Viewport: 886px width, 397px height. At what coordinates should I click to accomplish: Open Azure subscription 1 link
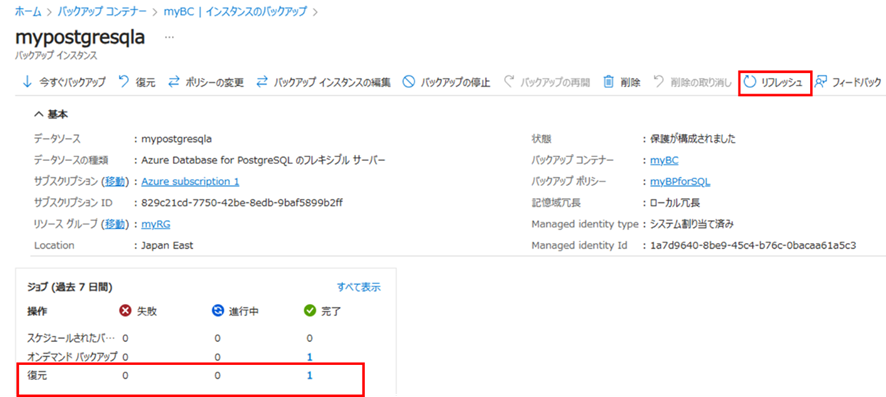[190, 181]
